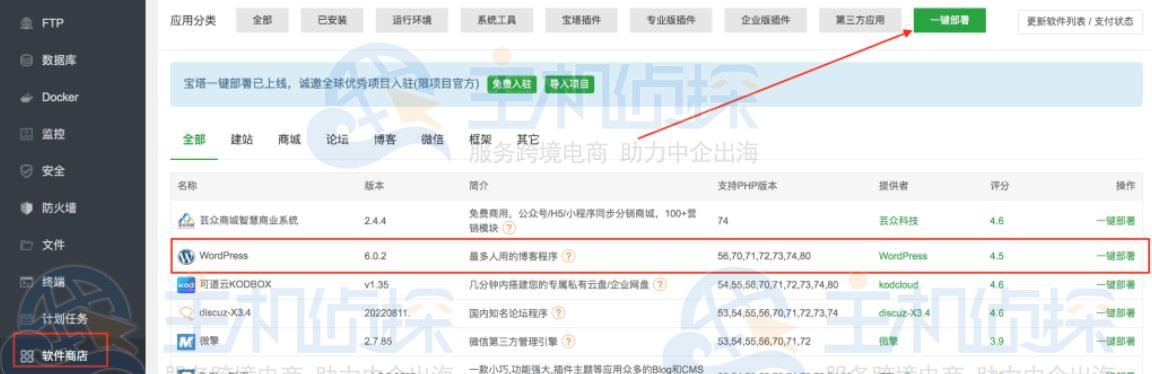Click 一键部署 in the 可道云KODBOX row
The height and width of the screenshot is (374, 1152).
coord(1115,284)
